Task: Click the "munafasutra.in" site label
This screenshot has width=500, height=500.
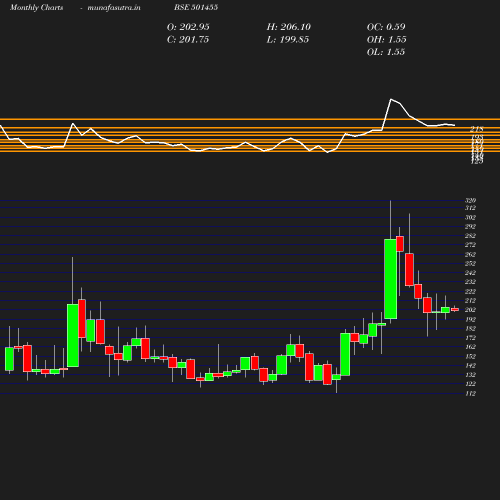Action: pos(114,7)
